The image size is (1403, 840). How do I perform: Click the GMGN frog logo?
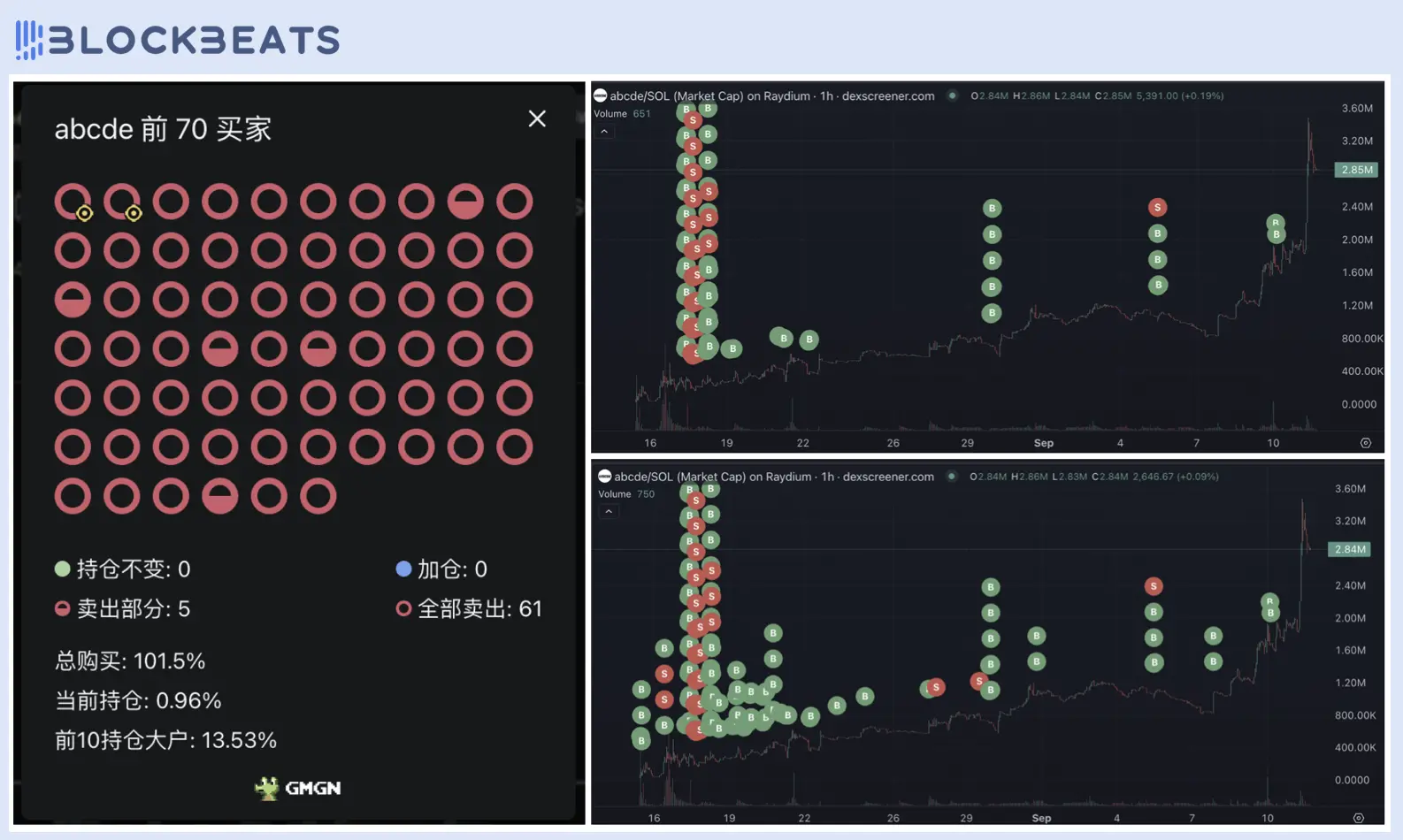[x=266, y=788]
